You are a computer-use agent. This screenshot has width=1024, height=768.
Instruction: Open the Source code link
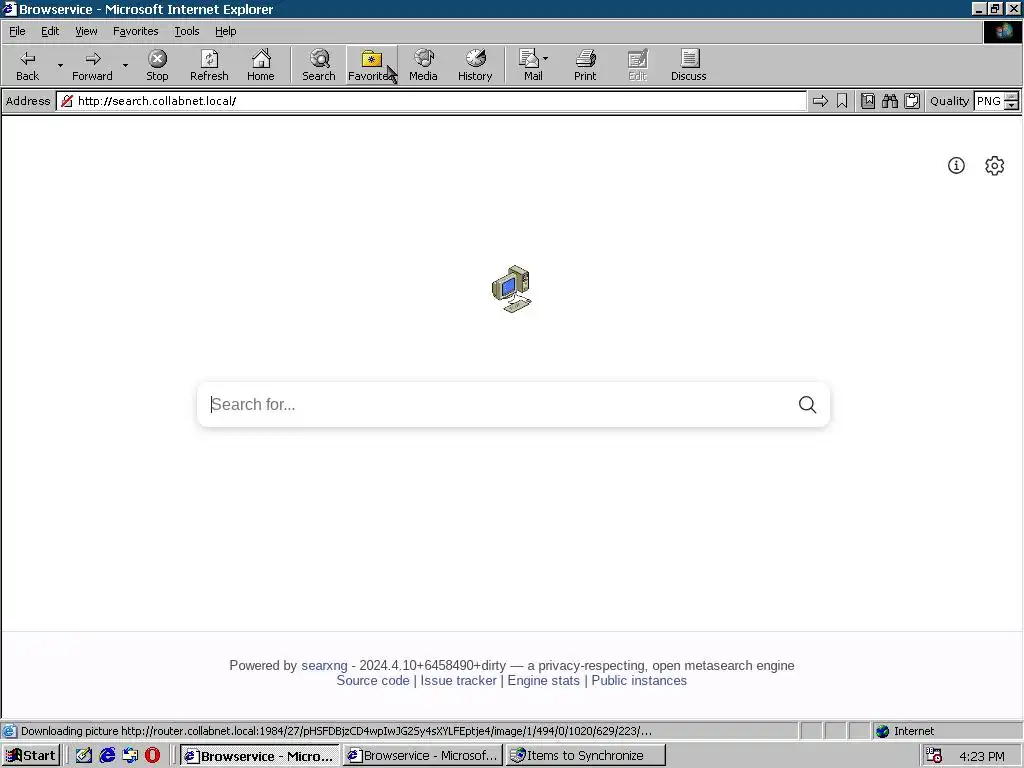coord(373,680)
